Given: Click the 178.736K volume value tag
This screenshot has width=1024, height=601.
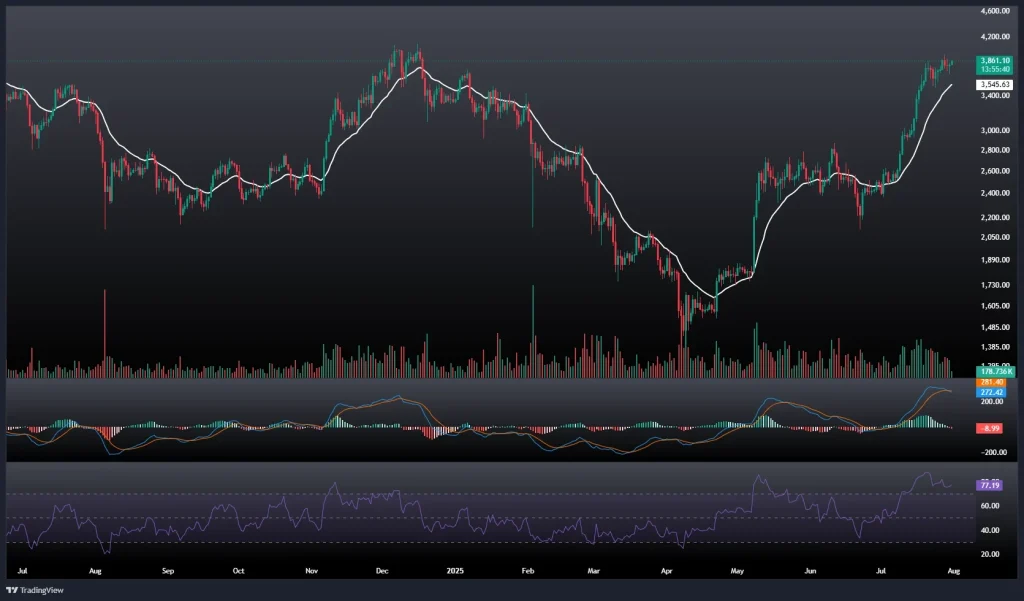Looking at the screenshot, I should pyautogui.click(x=994, y=371).
